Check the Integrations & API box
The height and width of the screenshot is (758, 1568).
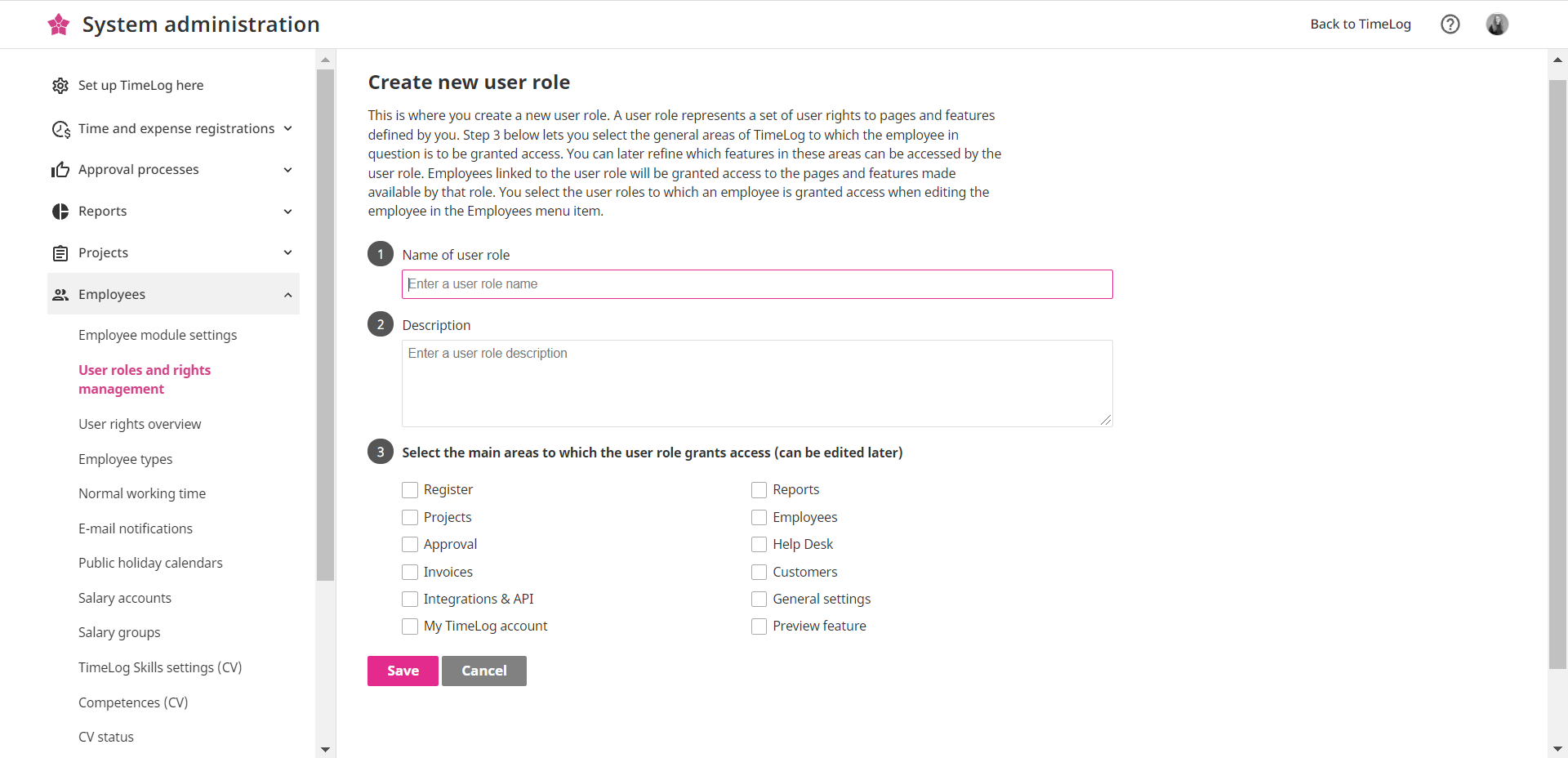coord(410,600)
